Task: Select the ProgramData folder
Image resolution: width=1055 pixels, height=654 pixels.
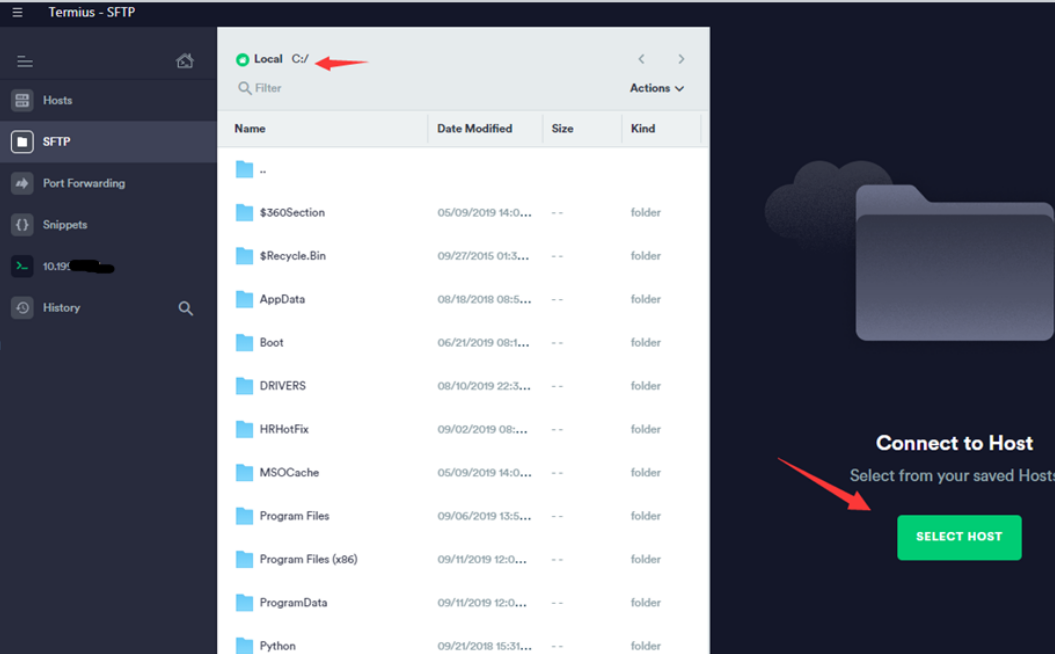Action: 463,602
